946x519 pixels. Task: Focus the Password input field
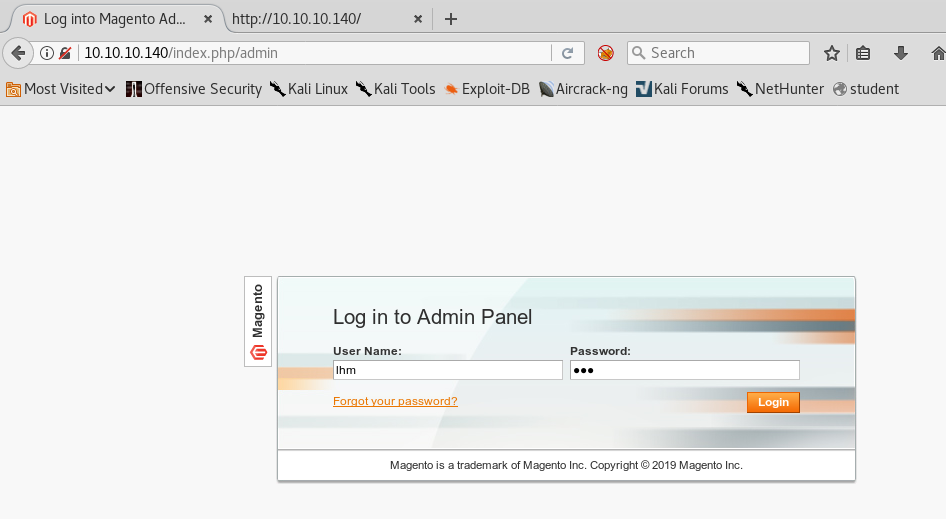click(x=684, y=370)
